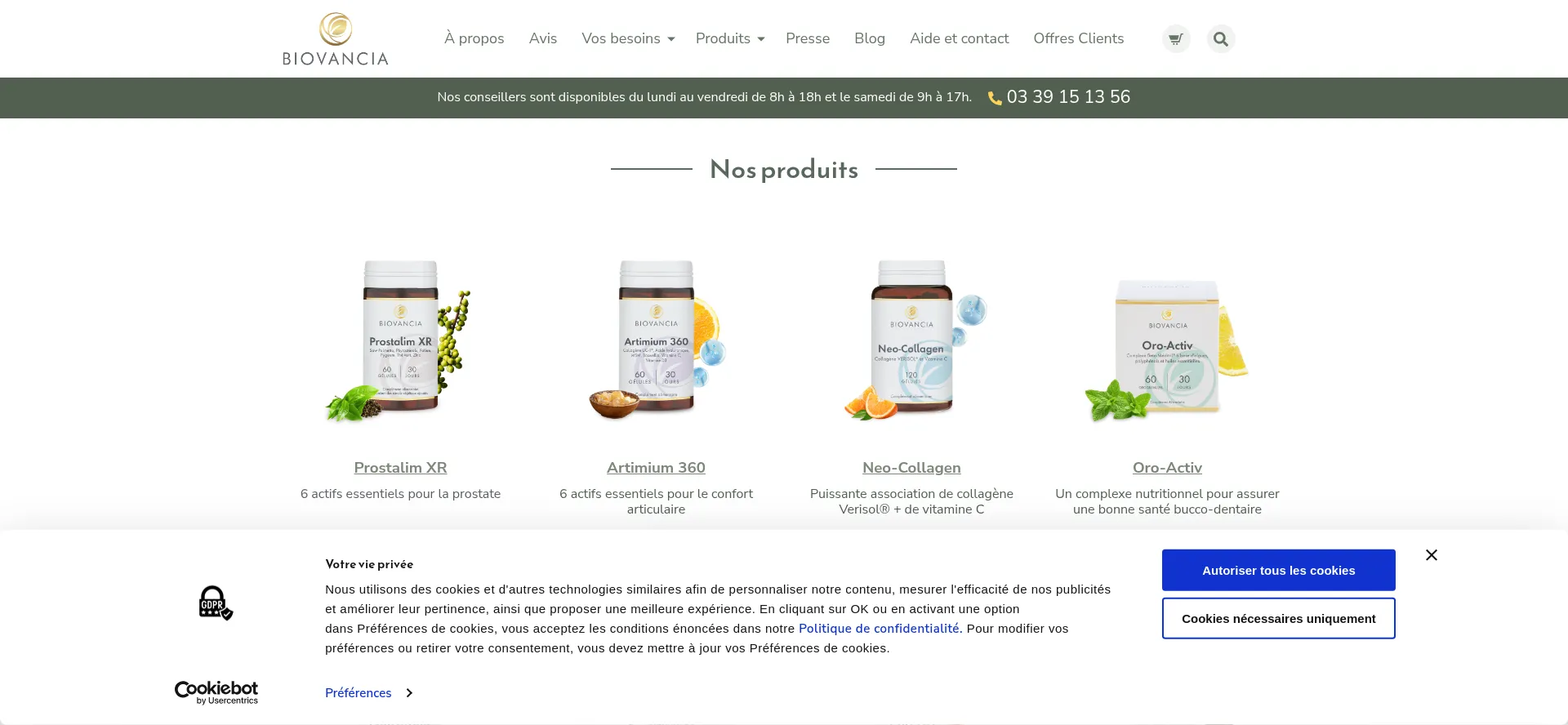Go to the Blog page
Image resolution: width=1568 pixels, height=725 pixels.
click(870, 38)
